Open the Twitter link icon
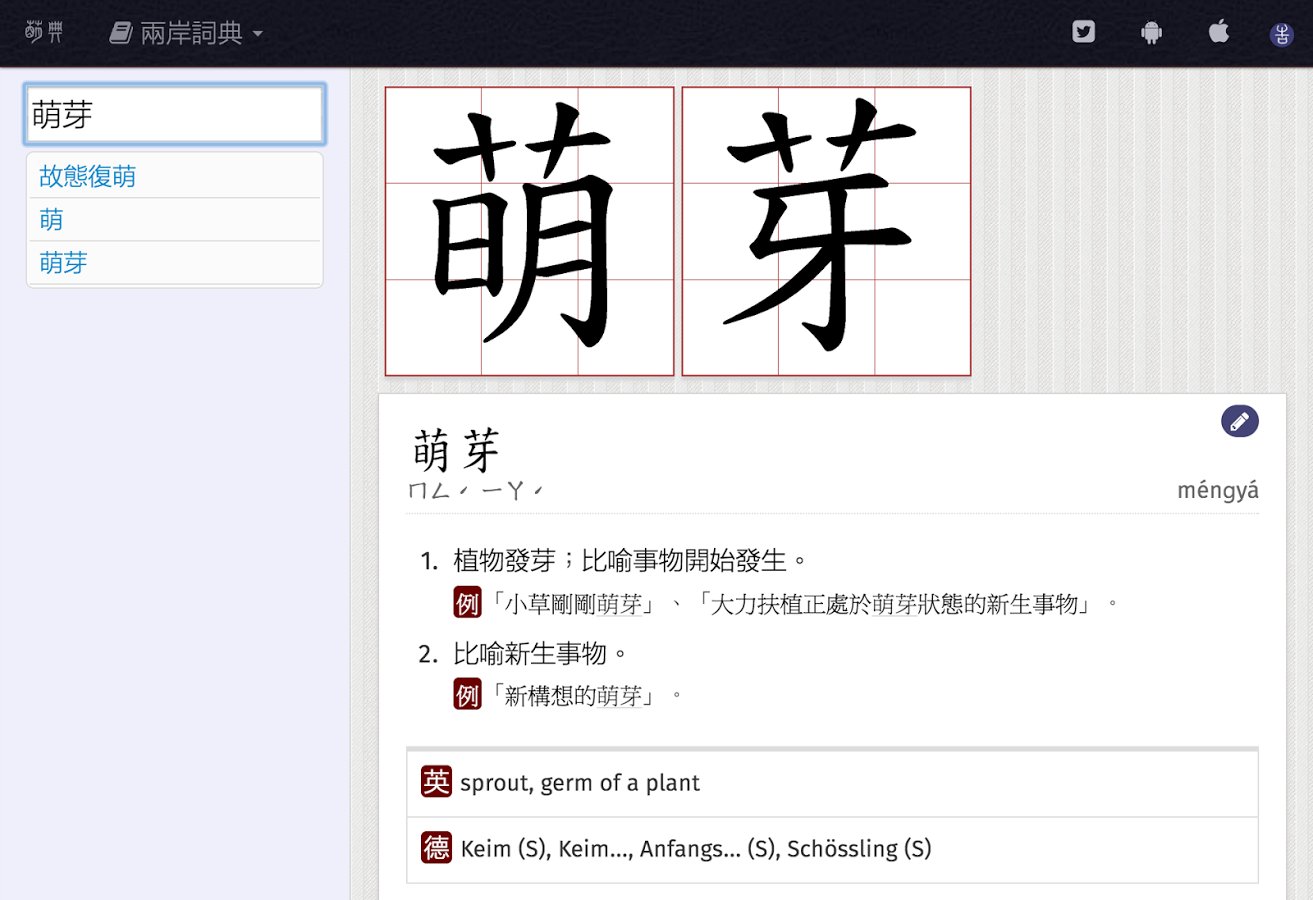Viewport: 1313px width, 900px height. tap(1083, 33)
